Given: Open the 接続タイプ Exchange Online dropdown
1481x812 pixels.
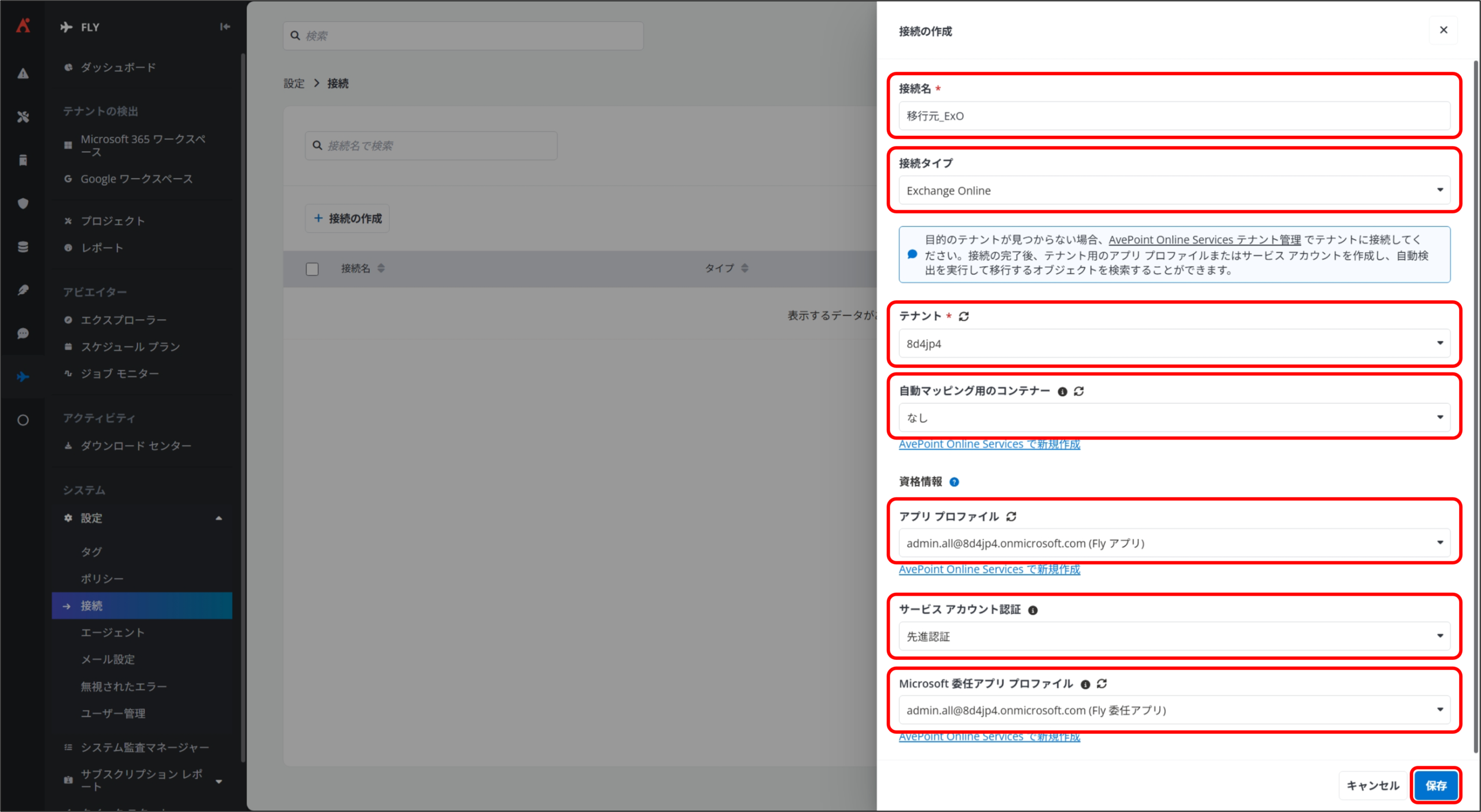Looking at the screenshot, I should click(x=1174, y=190).
